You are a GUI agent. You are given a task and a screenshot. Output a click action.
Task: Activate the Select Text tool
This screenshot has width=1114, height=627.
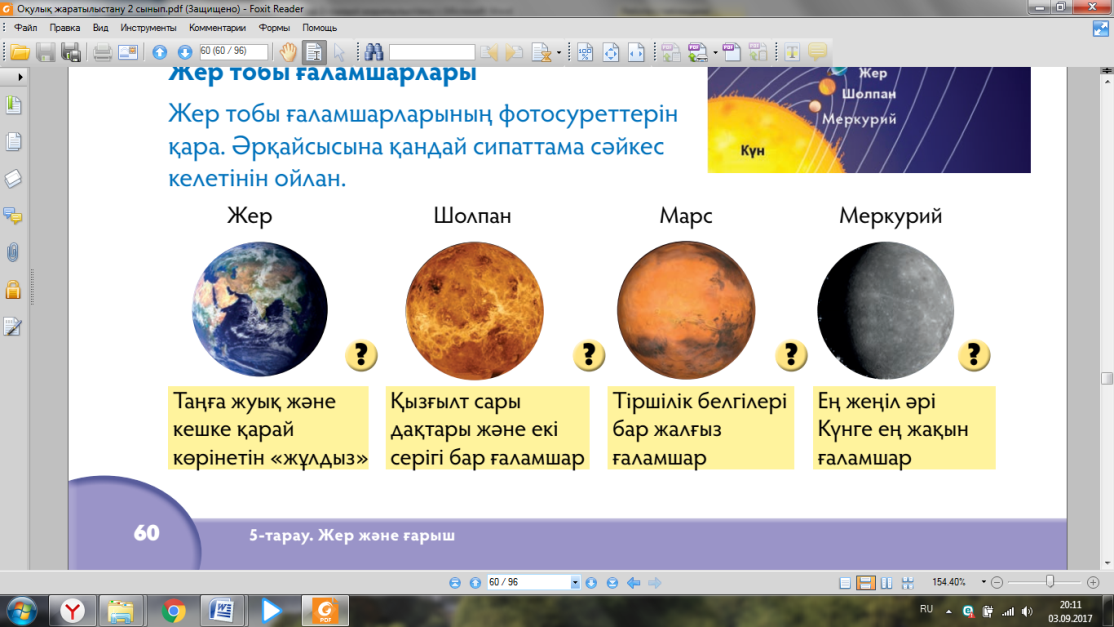point(313,52)
